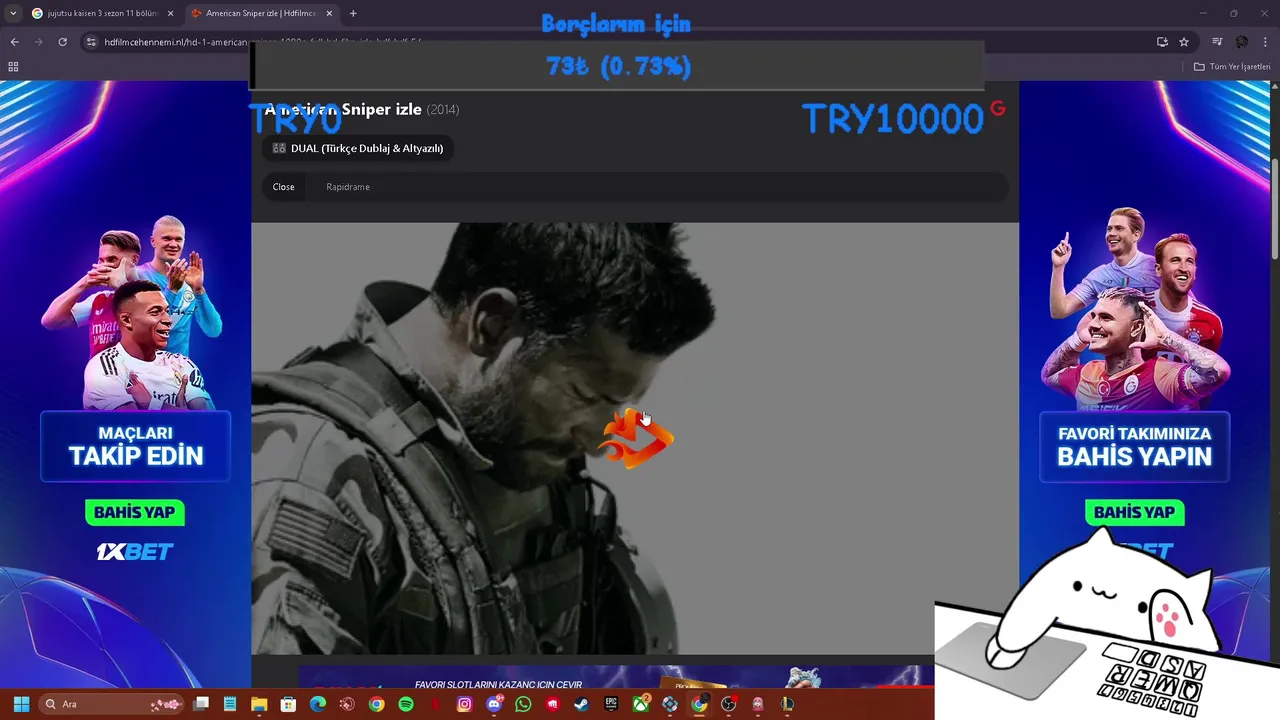Open OBS Studio from the taskbar

[x=728, y=704]
